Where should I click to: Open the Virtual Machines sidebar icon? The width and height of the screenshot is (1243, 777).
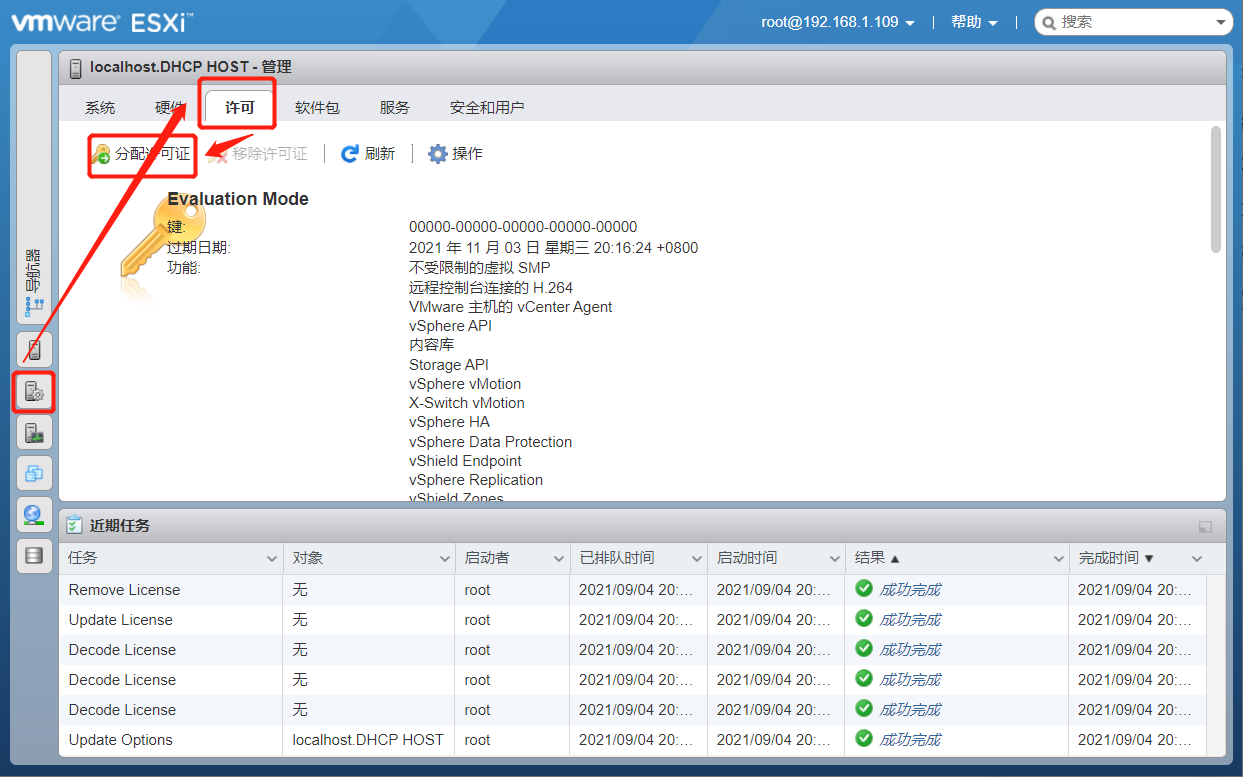click(x=34, y=474)
